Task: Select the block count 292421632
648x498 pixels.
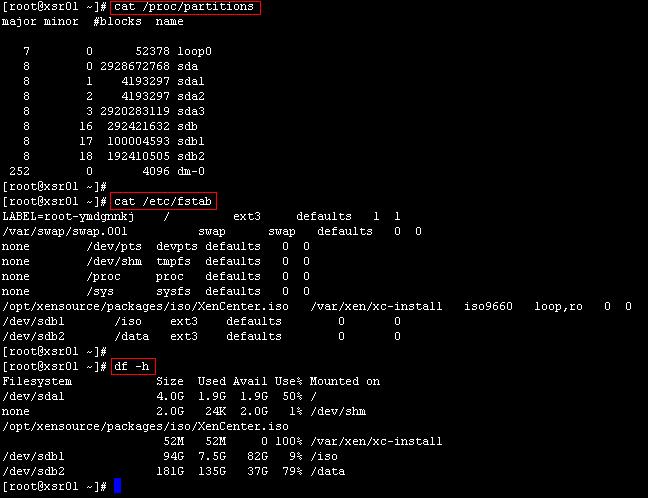Action: (x=138, y=126)
